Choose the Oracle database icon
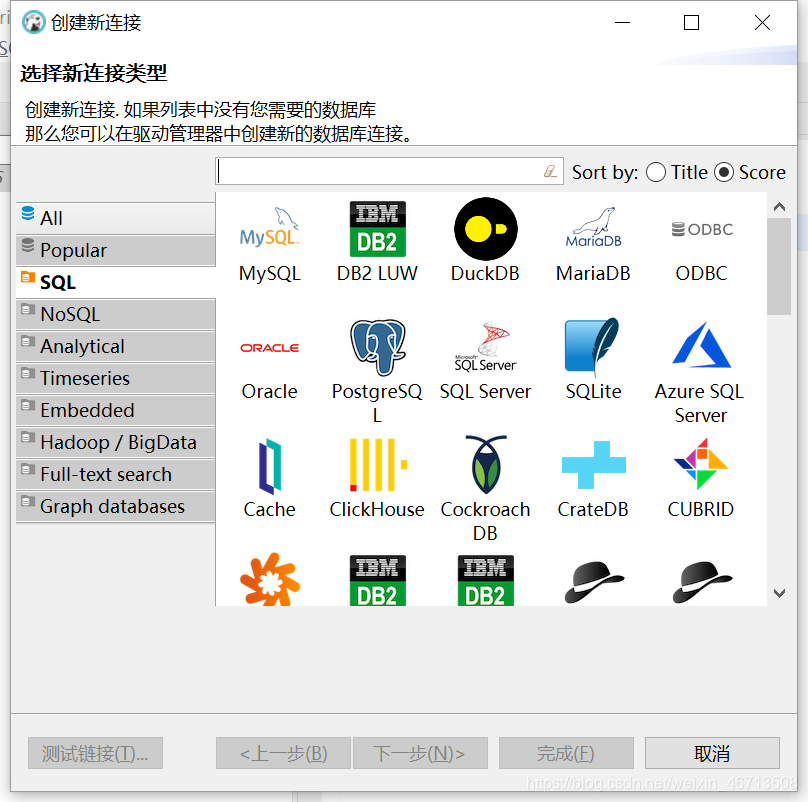The width and height of the screenshot is (808, 802). pos(270,348)
